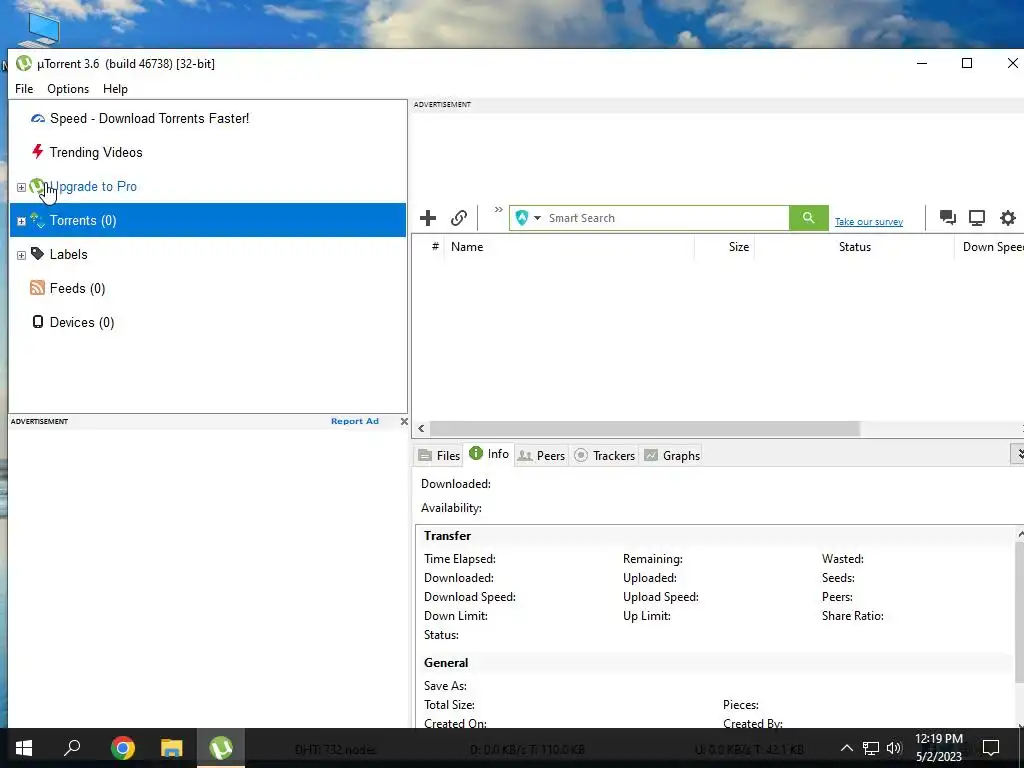Click the µTorrent taskbar icon
Screen dimensions: 1024x768
(221, 748)
